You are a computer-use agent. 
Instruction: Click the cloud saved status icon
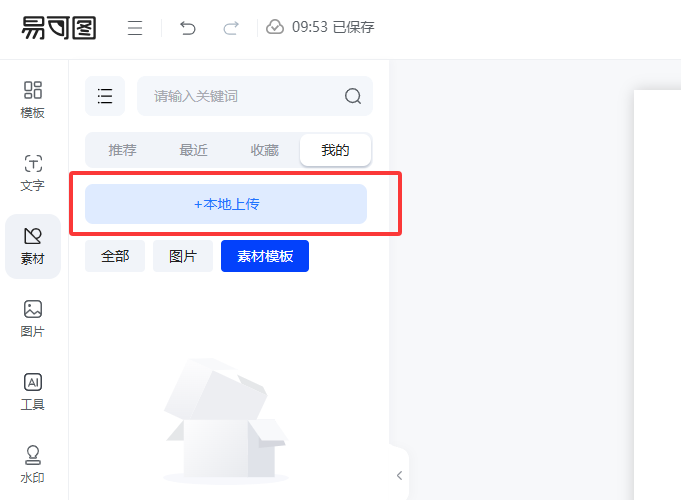pos(275,27)
